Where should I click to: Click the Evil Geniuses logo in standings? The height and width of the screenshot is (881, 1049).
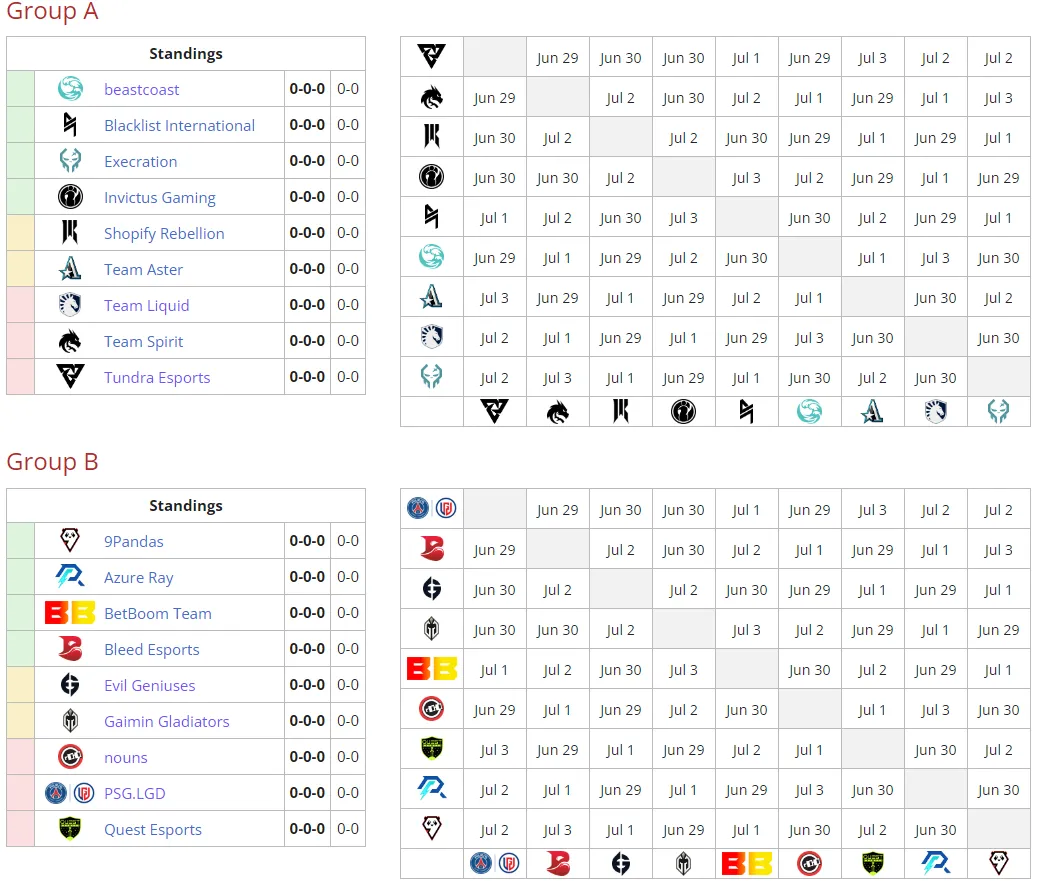tap(70, 685)
